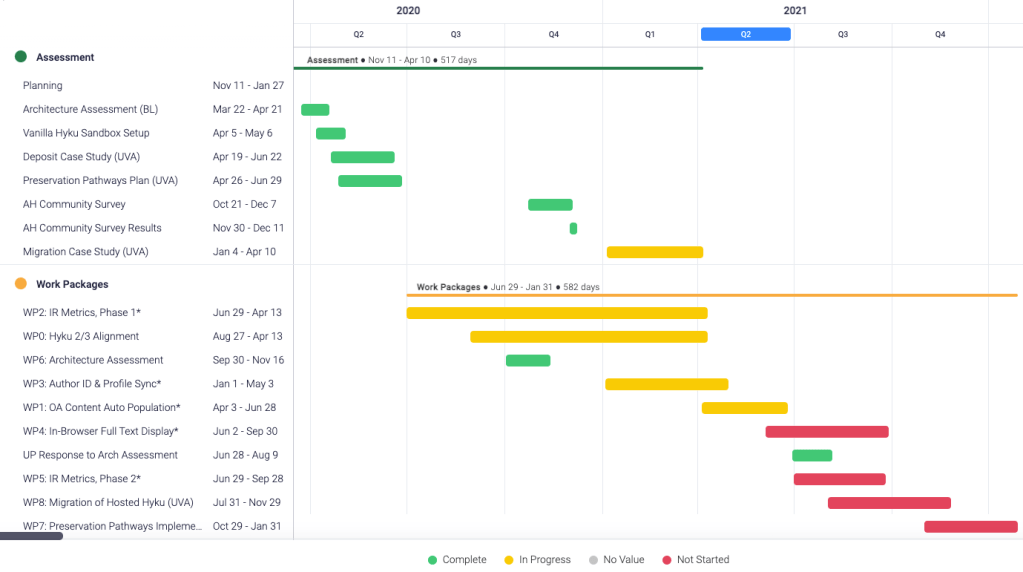
Task: Collapse the Assessment group header
Action: (65, 57)
